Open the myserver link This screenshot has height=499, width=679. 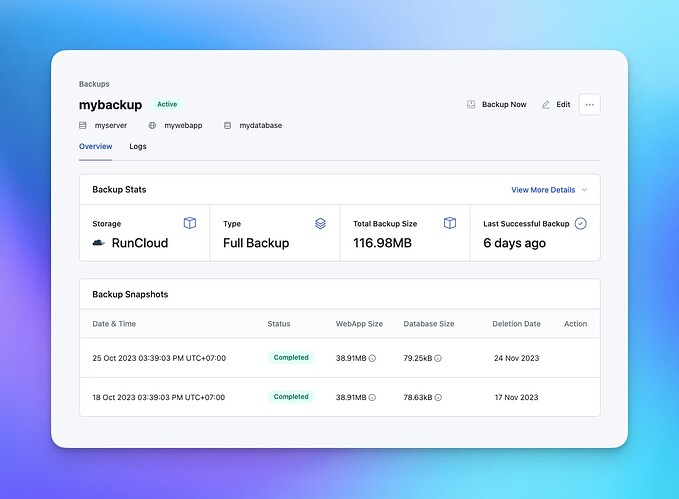111,125
